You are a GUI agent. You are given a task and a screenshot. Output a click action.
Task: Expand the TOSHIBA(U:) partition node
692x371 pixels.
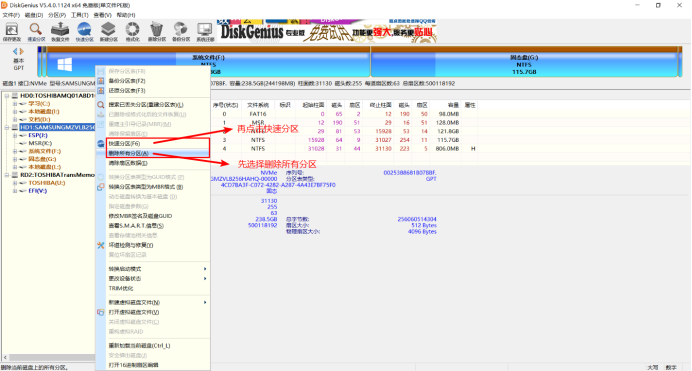point(15,183)
